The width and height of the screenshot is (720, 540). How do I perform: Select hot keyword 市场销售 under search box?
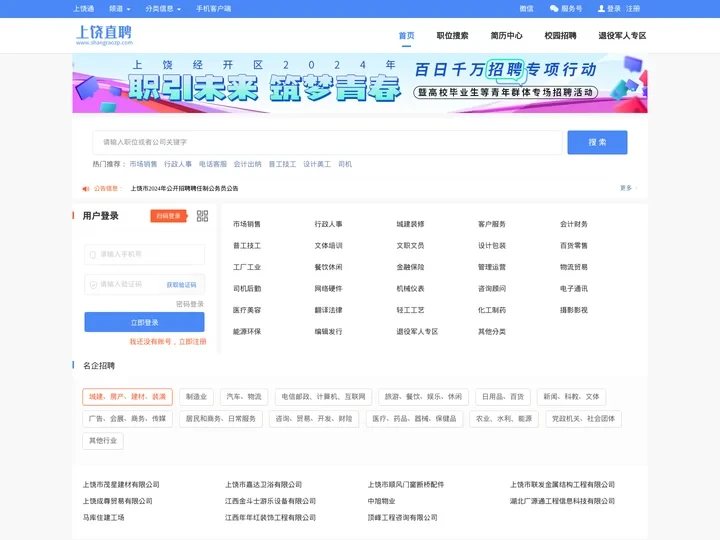click(143, 164)
